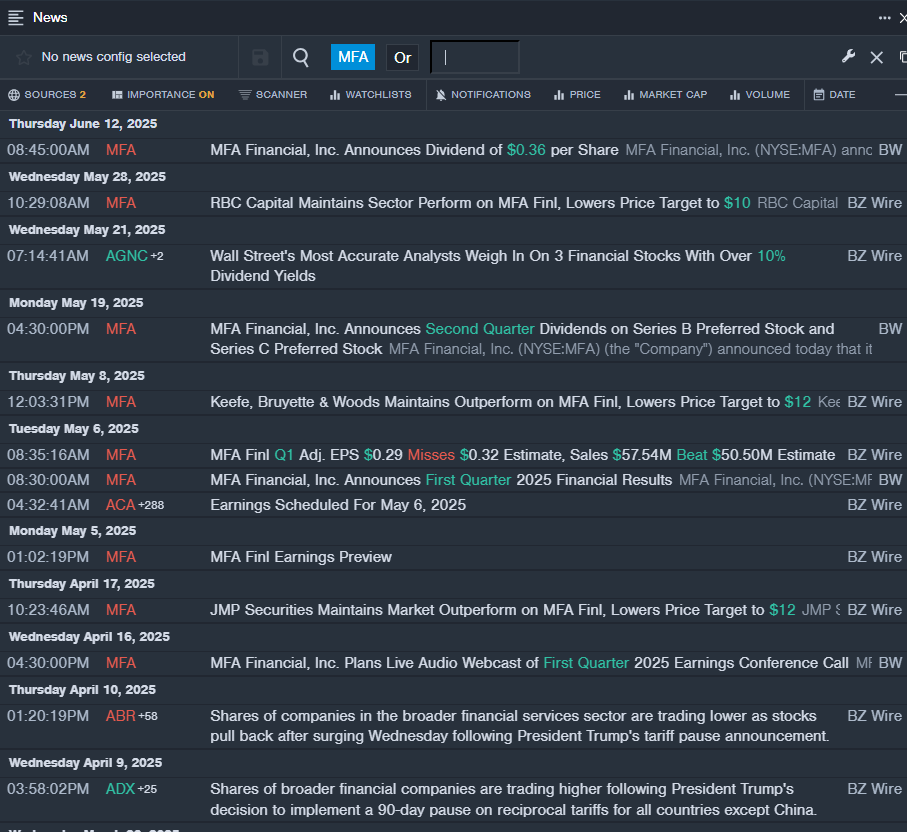
Task: Open RBC Capital Maintains Sector Perform headline
Action: (480, 204)
